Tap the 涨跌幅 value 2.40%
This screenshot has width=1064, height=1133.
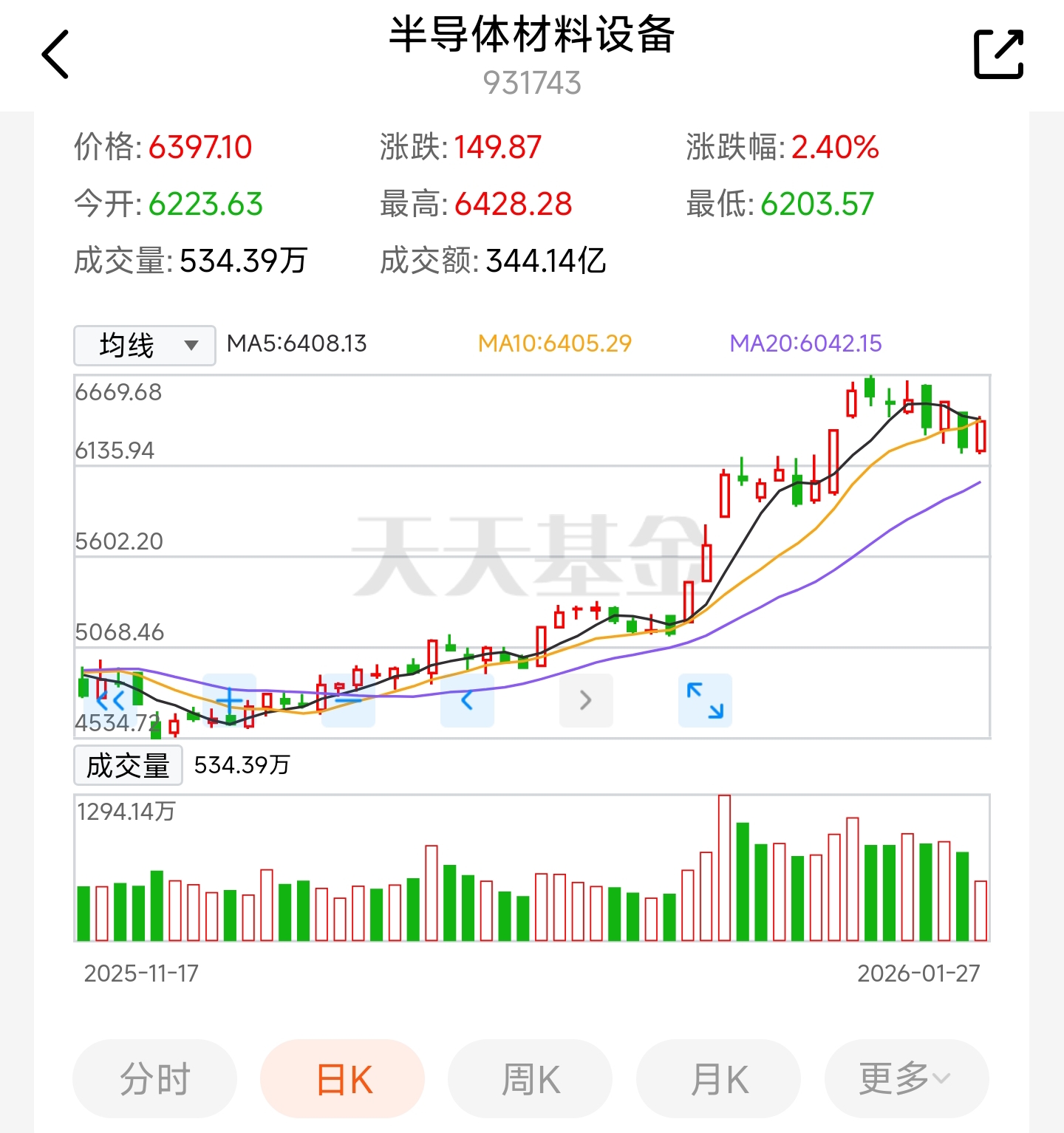[x=835, y=147]
